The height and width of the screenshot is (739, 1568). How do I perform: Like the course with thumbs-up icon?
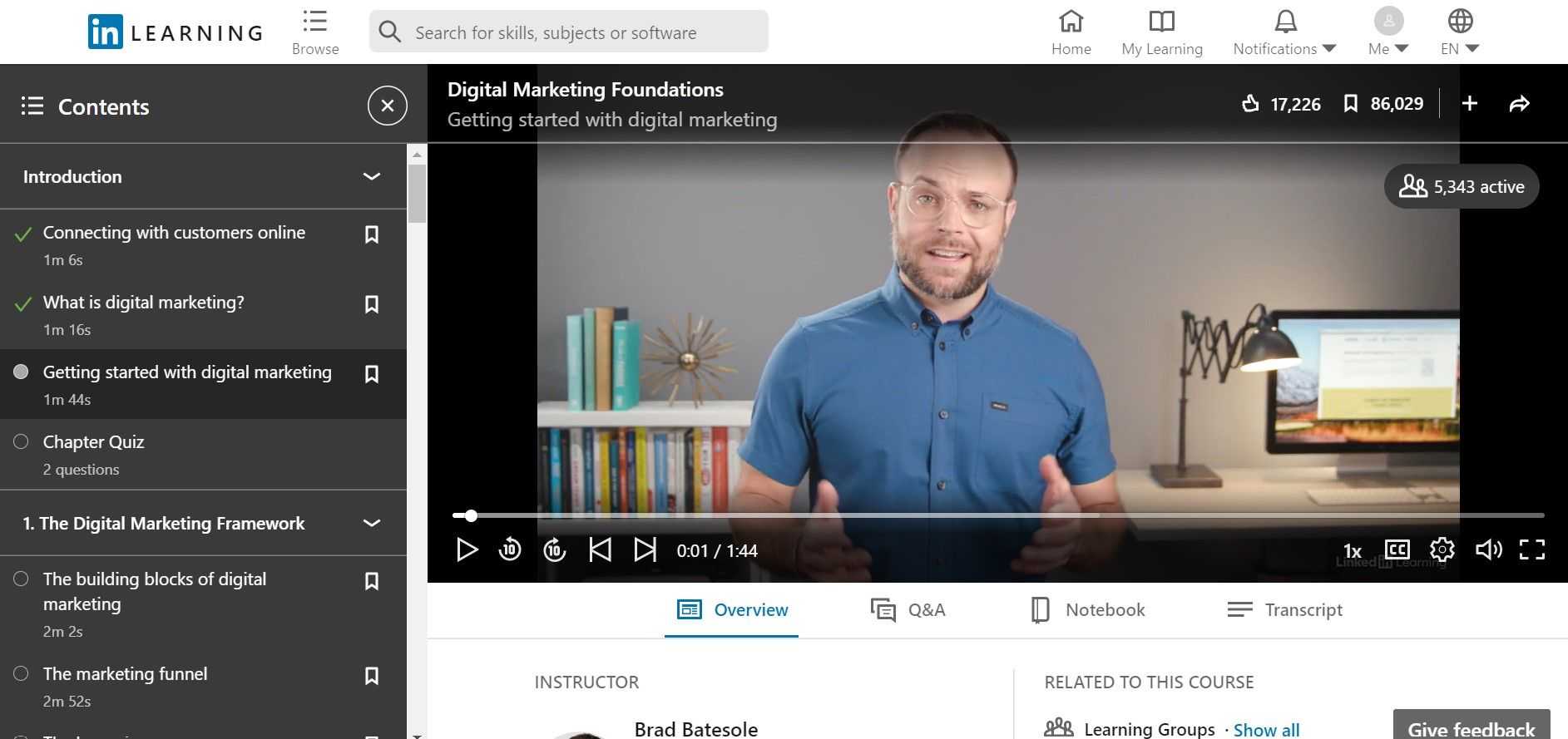1249,104
